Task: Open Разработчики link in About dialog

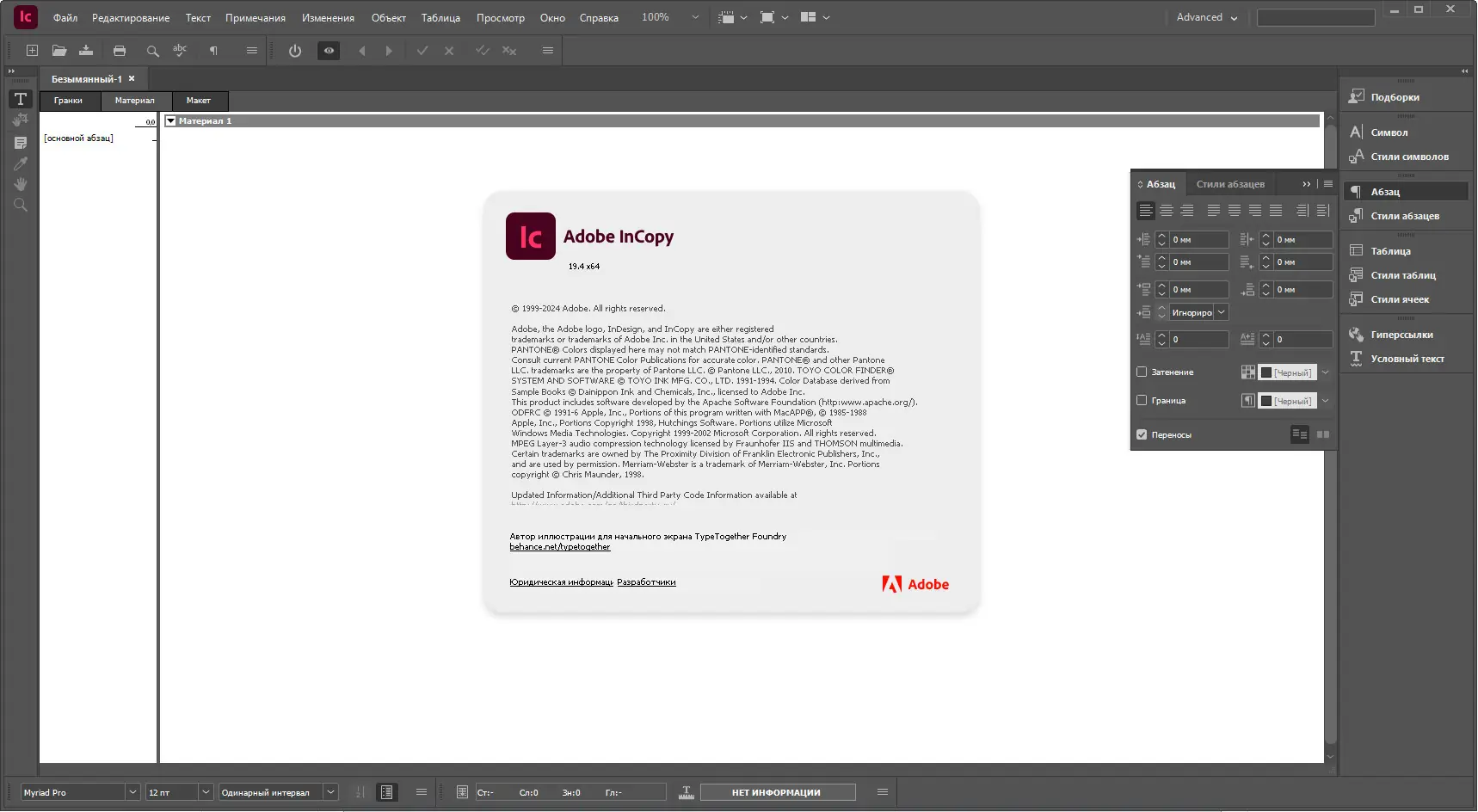Action: [646, 582]
